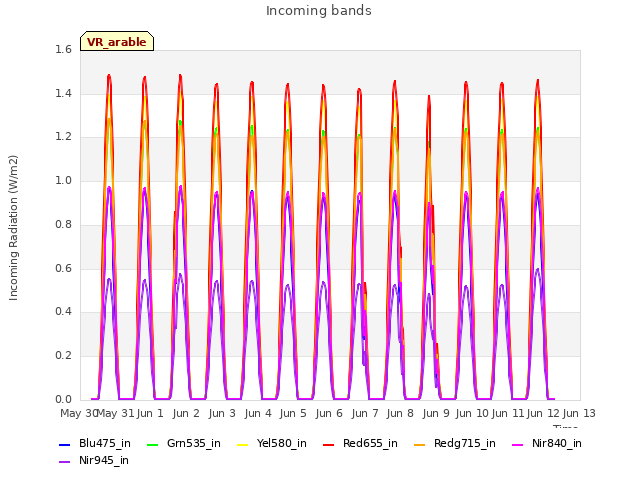
Task: Click the Jun 3 x-axis date label
Action: click(x=222, y=413)
